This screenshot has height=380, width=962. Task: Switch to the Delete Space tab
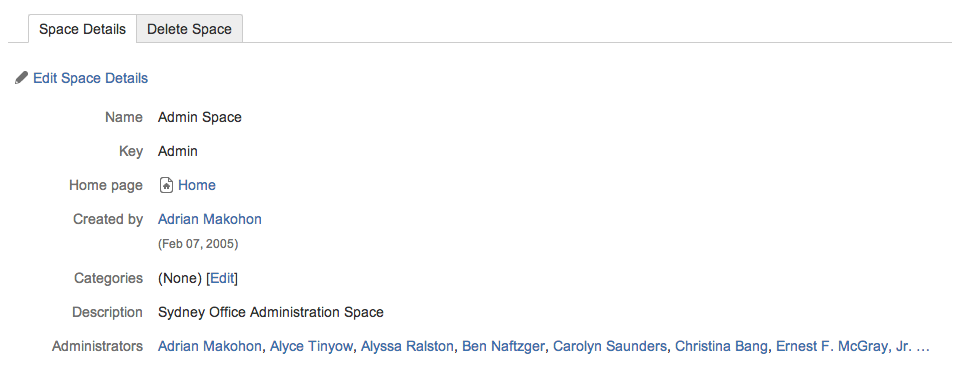[x=190, y=29]
